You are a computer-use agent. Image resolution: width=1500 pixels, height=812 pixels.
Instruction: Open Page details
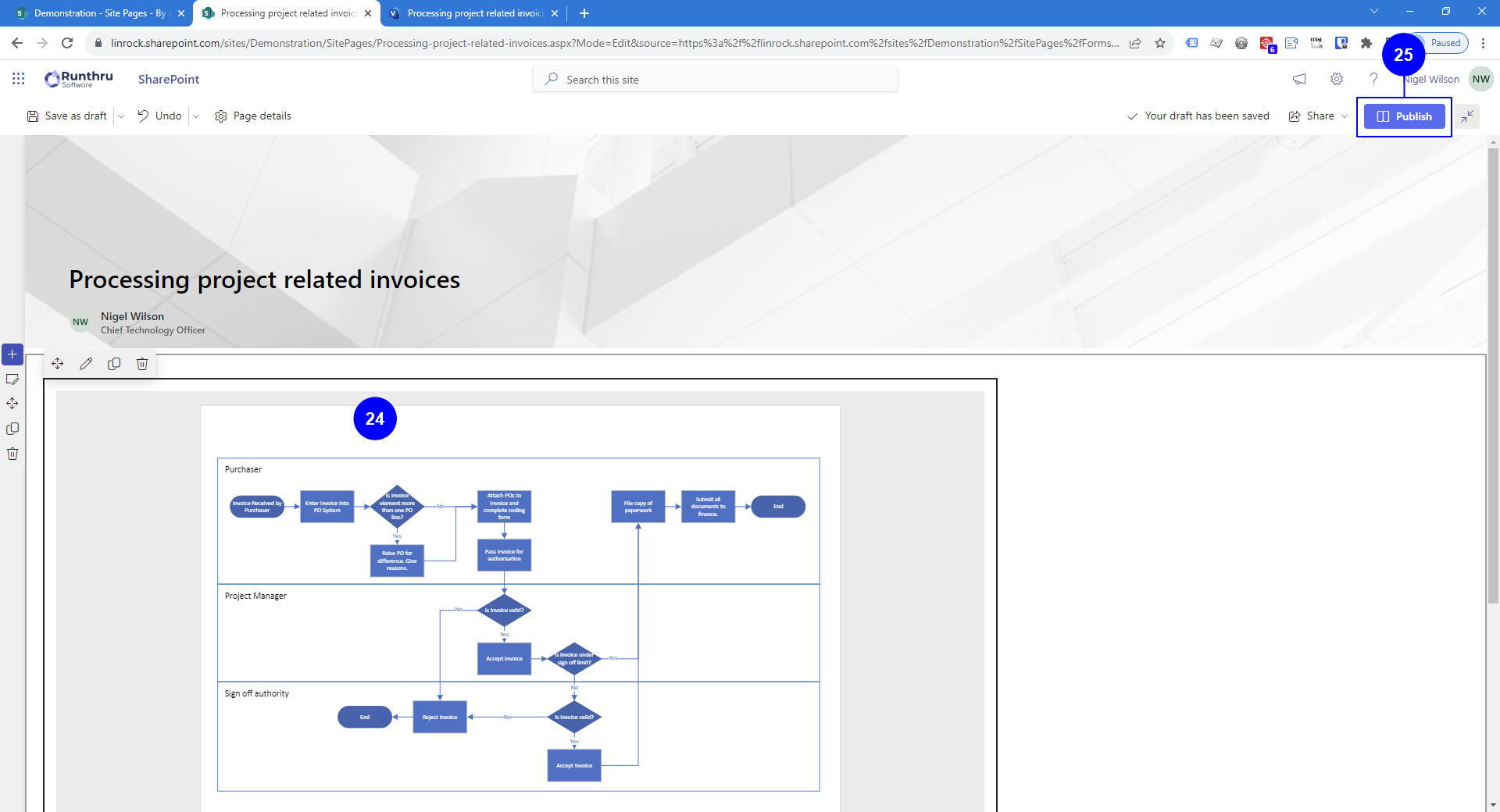point(253,116)
